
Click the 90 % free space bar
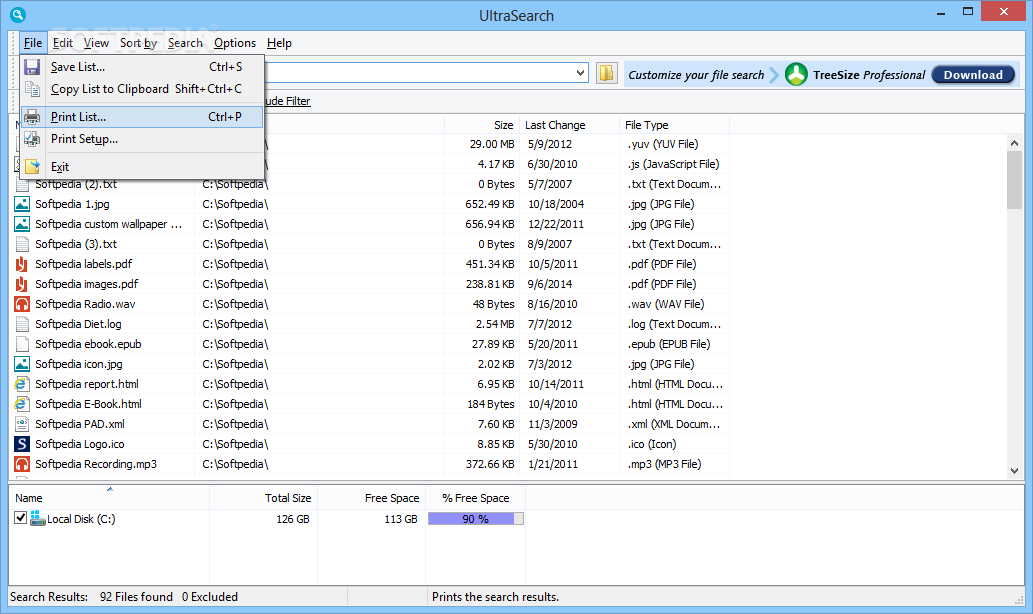point(476,519)
